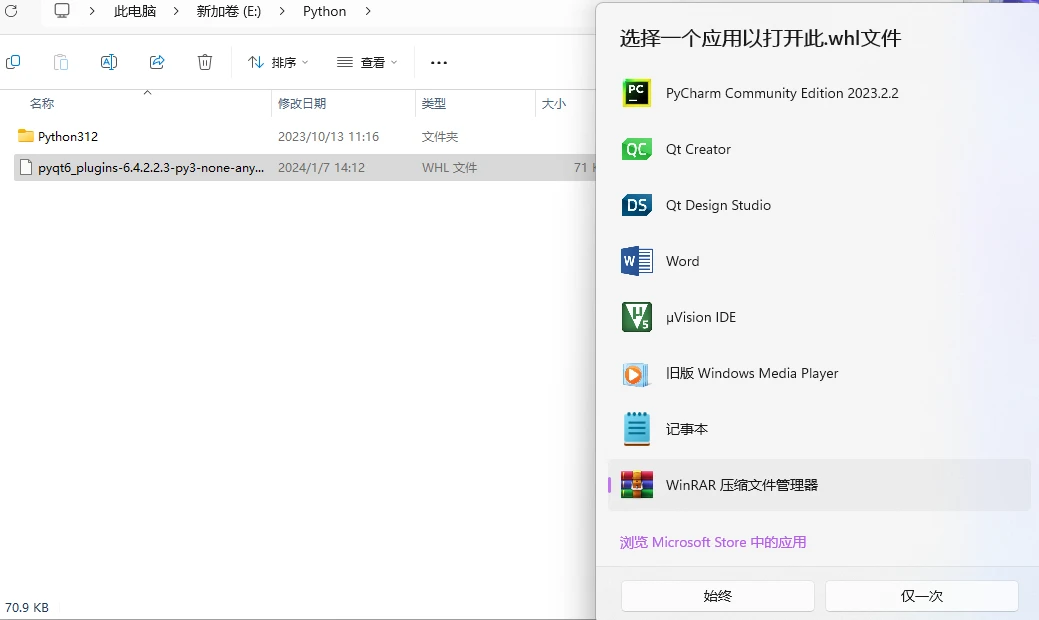Click the WHL 文件 type cell
The height and width of the screenshot is (620, 1039).
[x=449, y=168]
